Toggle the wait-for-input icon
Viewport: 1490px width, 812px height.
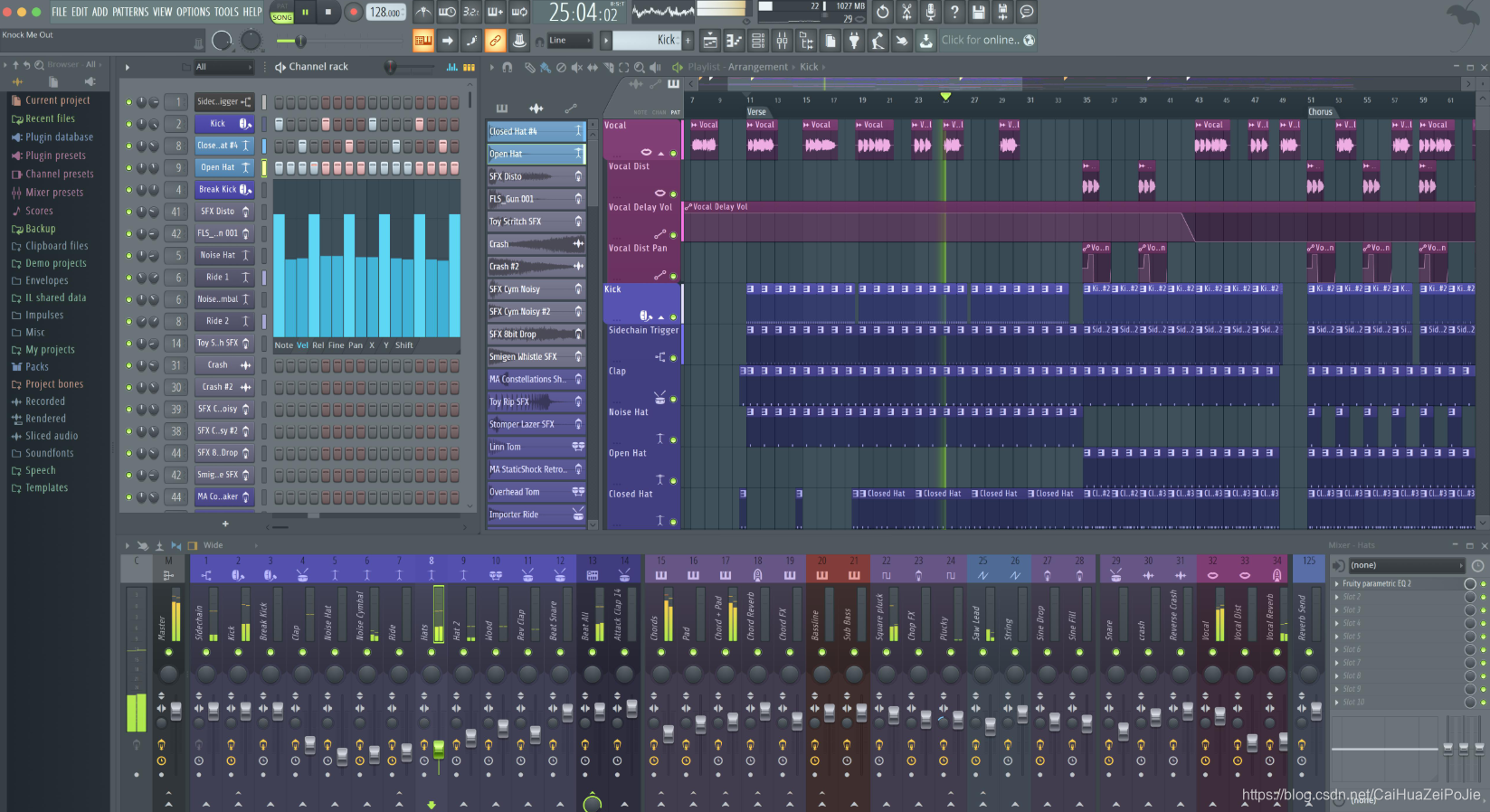447,13
